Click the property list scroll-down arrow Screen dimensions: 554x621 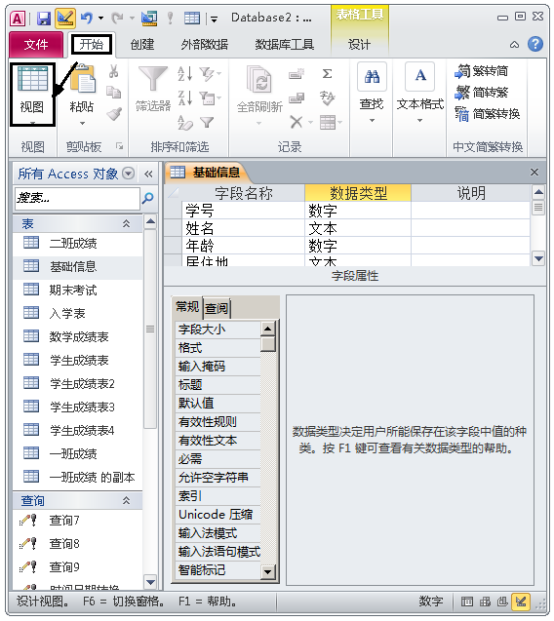[268, 571]
